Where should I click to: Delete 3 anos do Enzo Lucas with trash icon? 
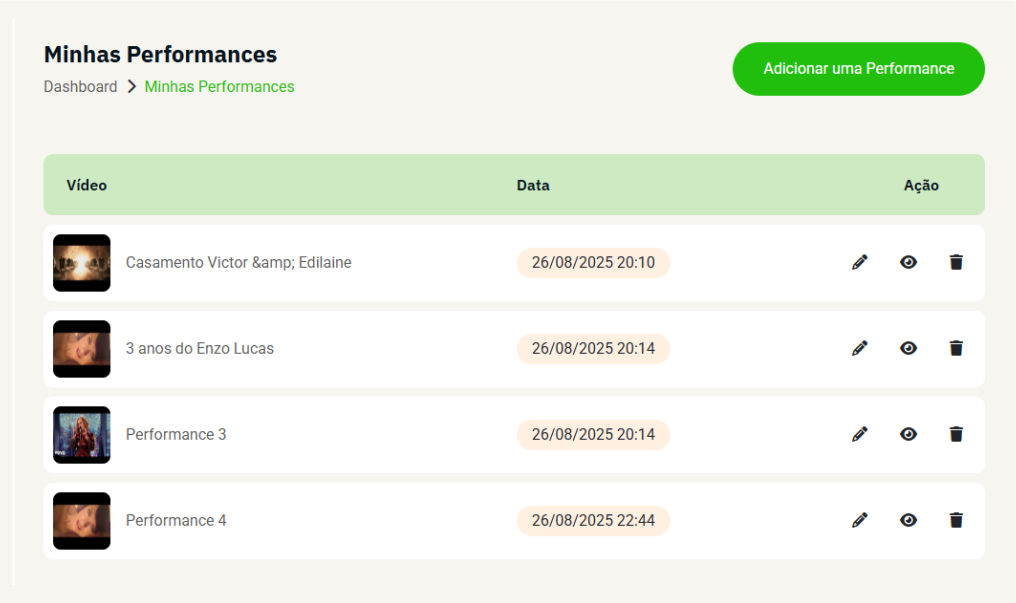(x=956, y=348)
